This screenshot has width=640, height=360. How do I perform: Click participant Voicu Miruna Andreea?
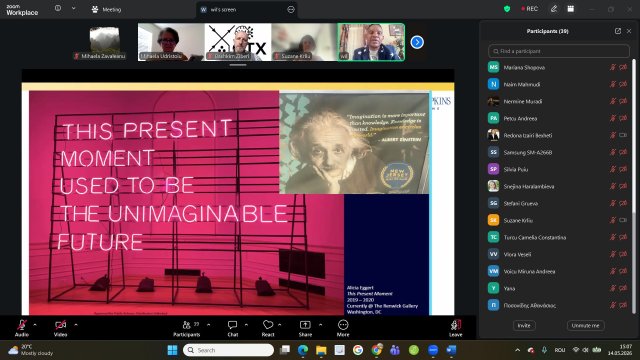558,271
